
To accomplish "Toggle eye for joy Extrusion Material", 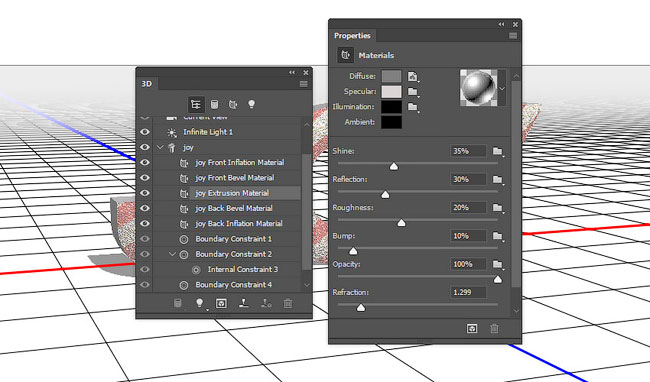I will [x=144, y=193].
